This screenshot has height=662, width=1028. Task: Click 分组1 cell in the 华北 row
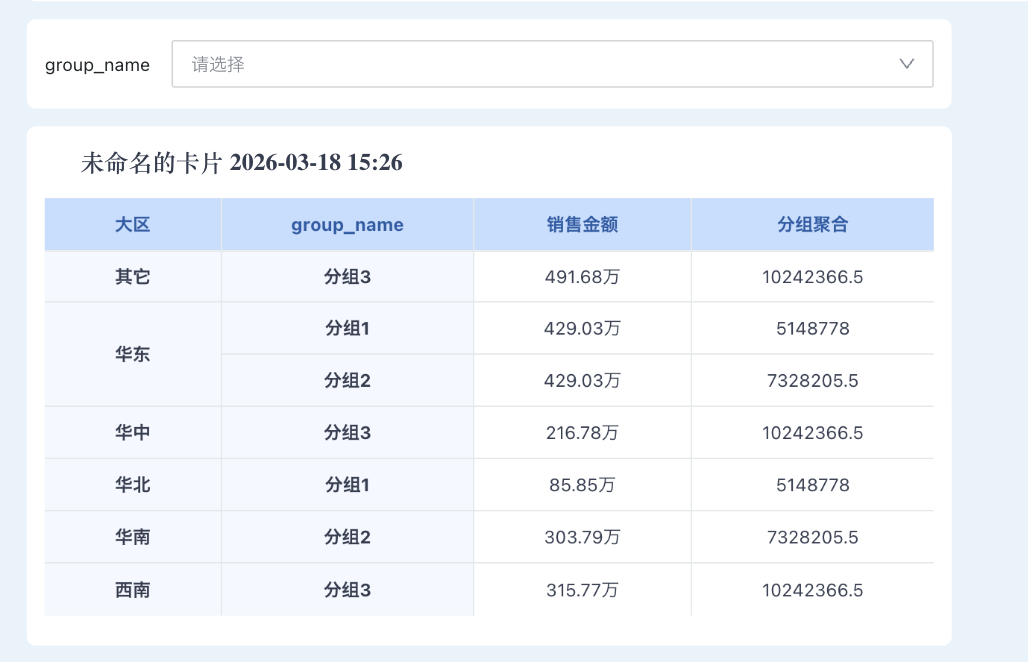click(x=347, y=485)
